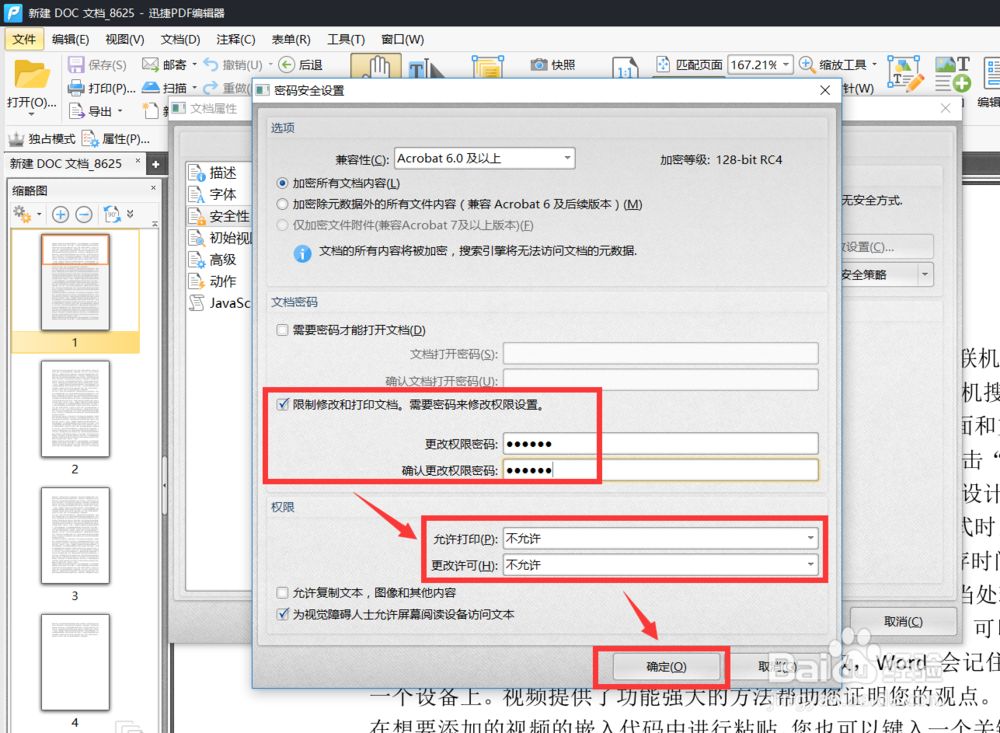Click the 扫描 scanner icon
Image resolution: width=1000 pixels, height=733 pixels.
point(151,87)
